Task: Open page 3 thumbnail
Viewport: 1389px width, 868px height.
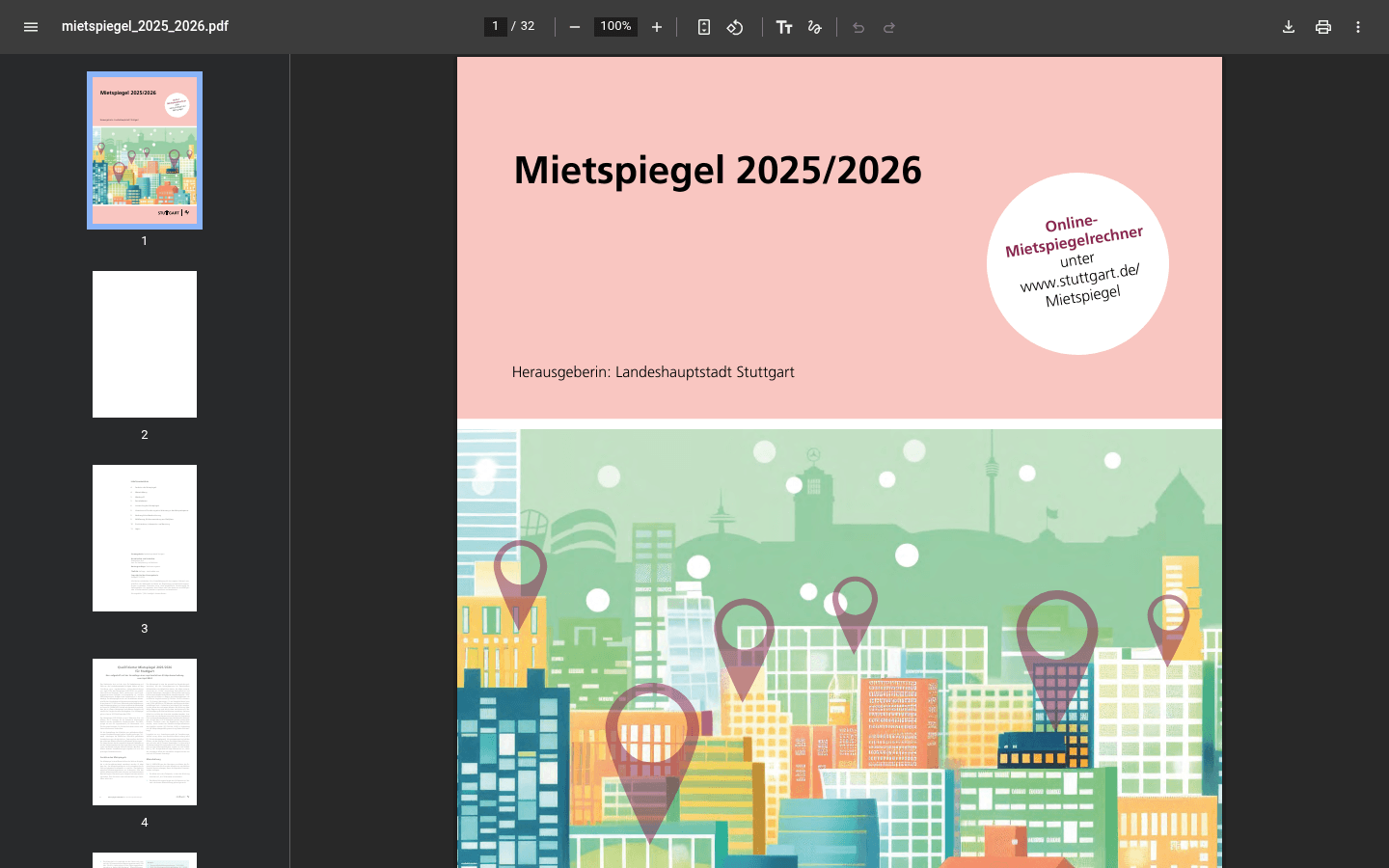Action: click(x=145, y=538)
